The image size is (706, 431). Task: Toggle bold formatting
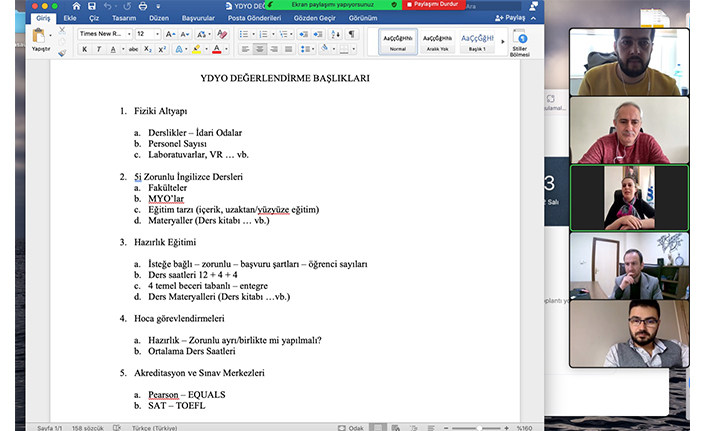coord(85,49)
